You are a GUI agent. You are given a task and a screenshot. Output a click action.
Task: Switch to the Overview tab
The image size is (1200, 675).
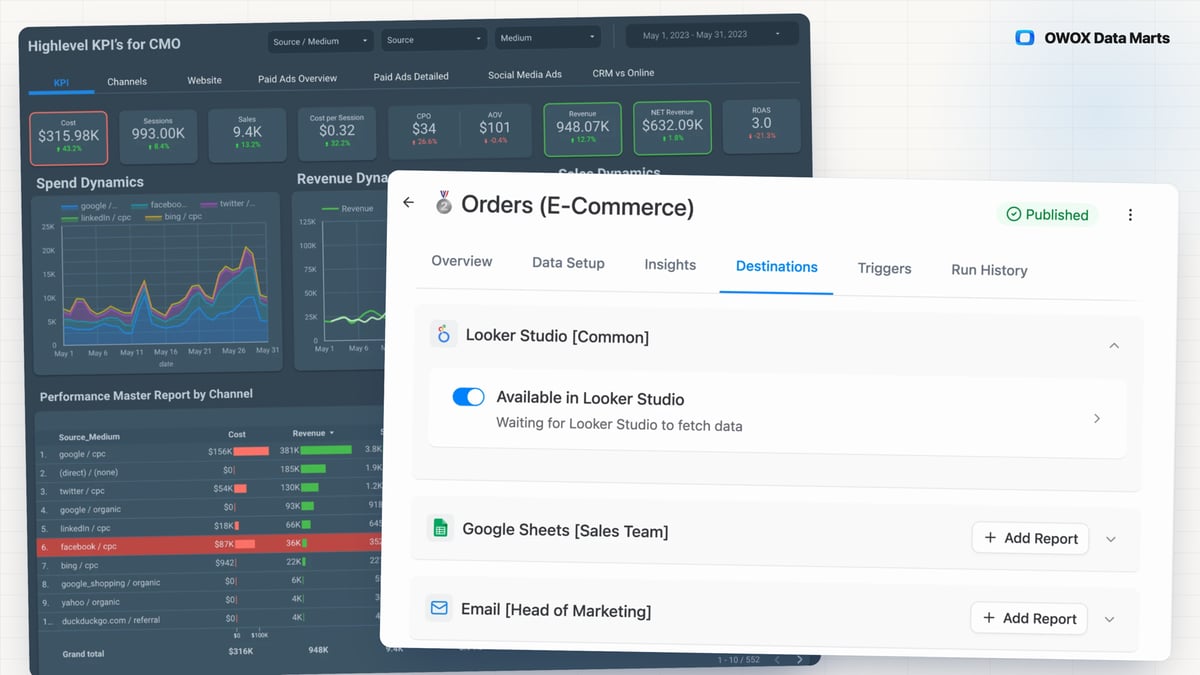(462, 261)
